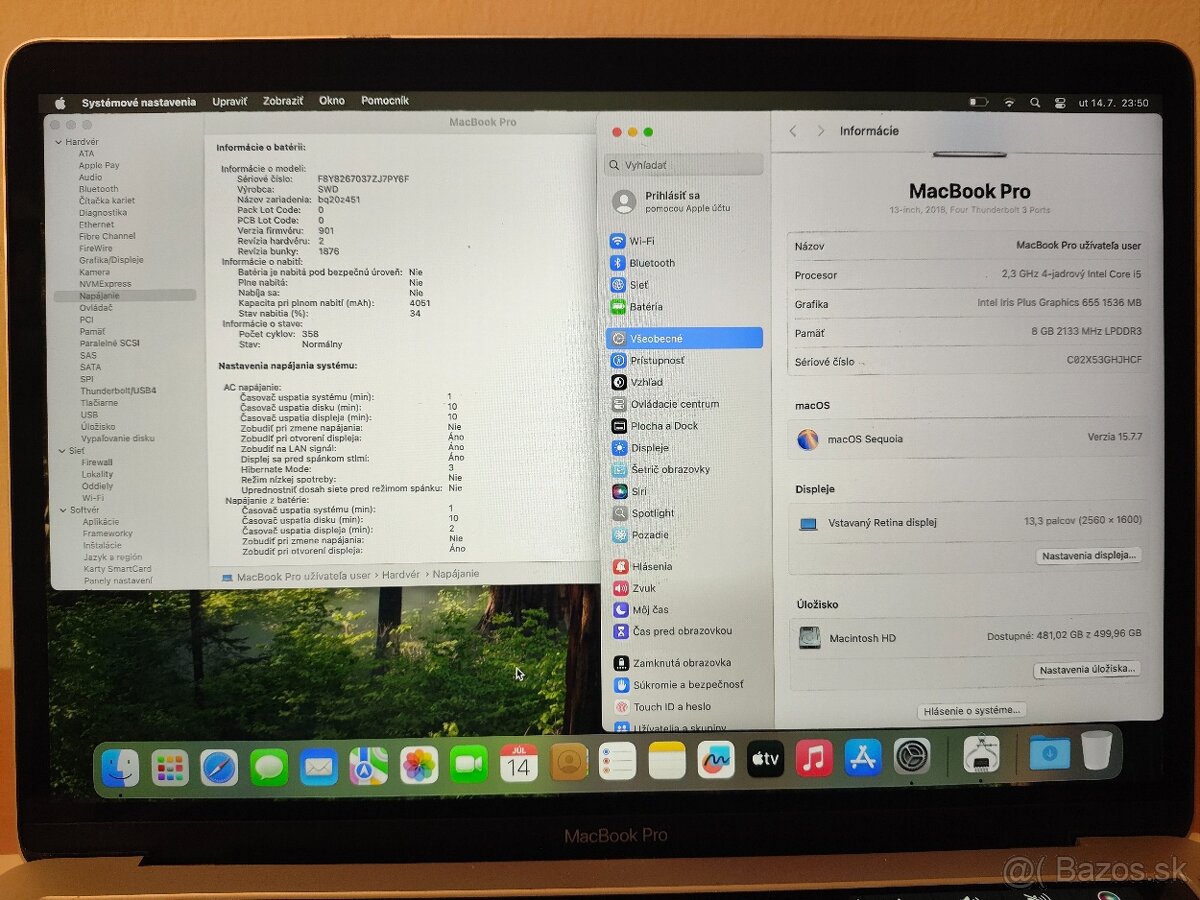This screenshot has width=1200, height=900.
Task: Click the macOS Sequoia row
Action: tap(968, 439)
